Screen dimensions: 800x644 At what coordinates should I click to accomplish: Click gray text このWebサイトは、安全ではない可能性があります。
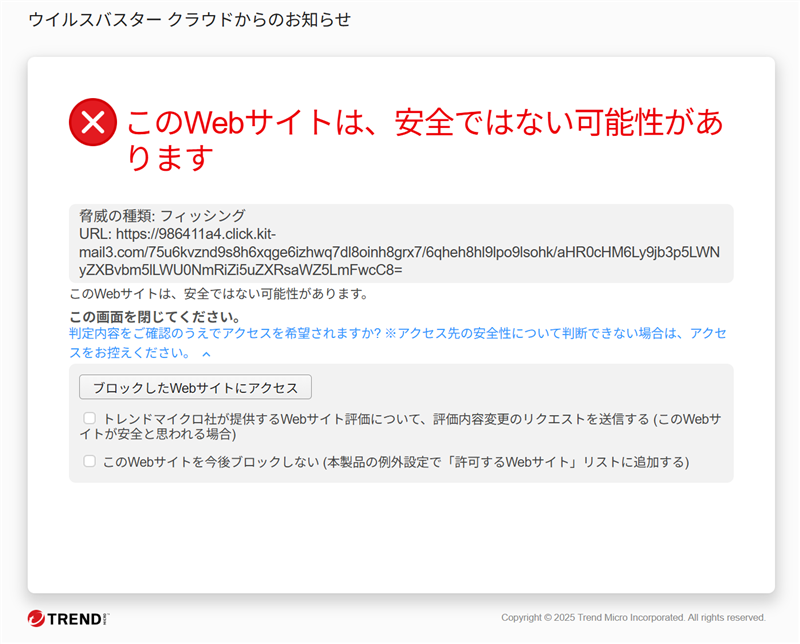tap(219, 294)
